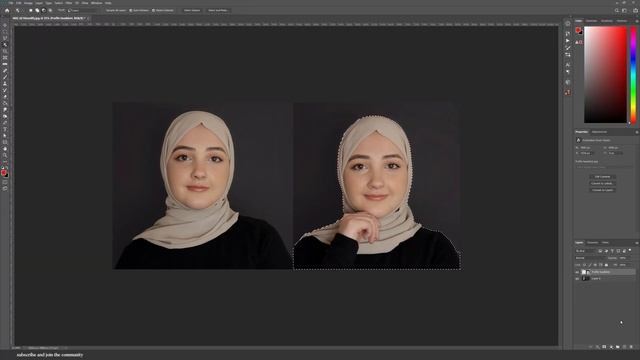Open the layer Kind filter dropdown
The image size is (640, 360).
(x=585, y=251)
